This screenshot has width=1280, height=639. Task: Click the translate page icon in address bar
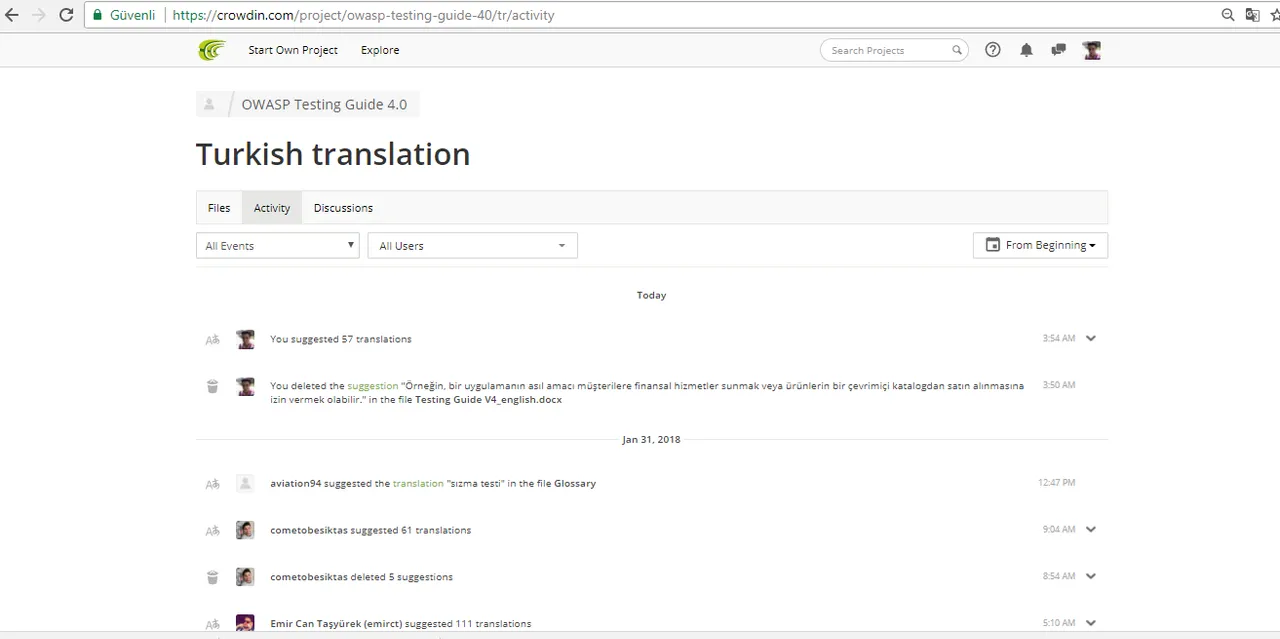click(x=1252, y=15)
